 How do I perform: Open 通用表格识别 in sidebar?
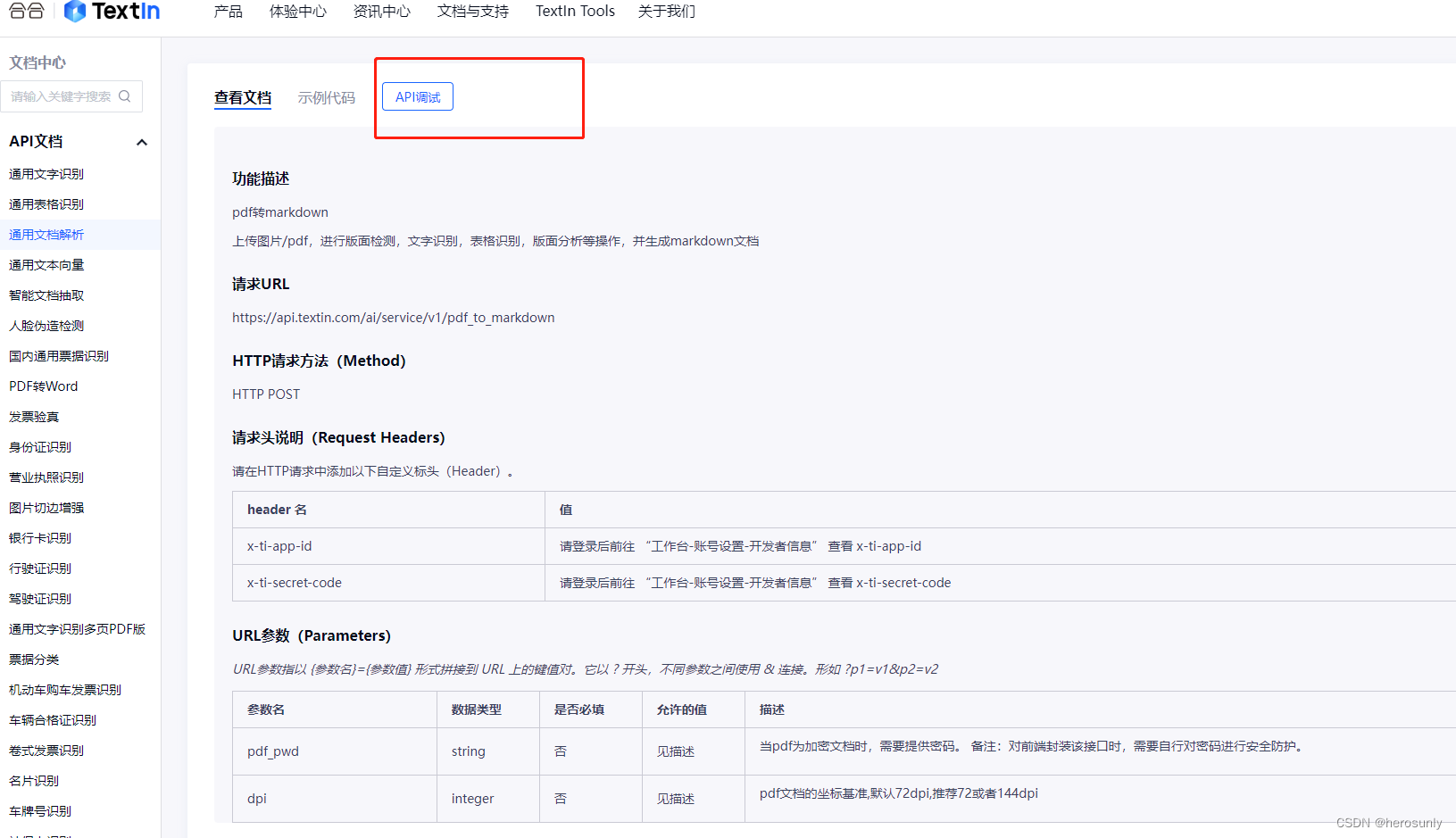pos(46,204)
